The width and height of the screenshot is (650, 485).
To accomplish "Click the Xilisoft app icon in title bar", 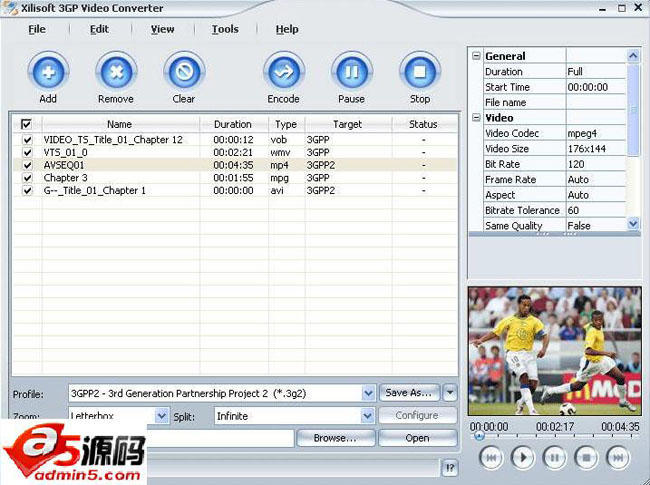I will [10, 8].
